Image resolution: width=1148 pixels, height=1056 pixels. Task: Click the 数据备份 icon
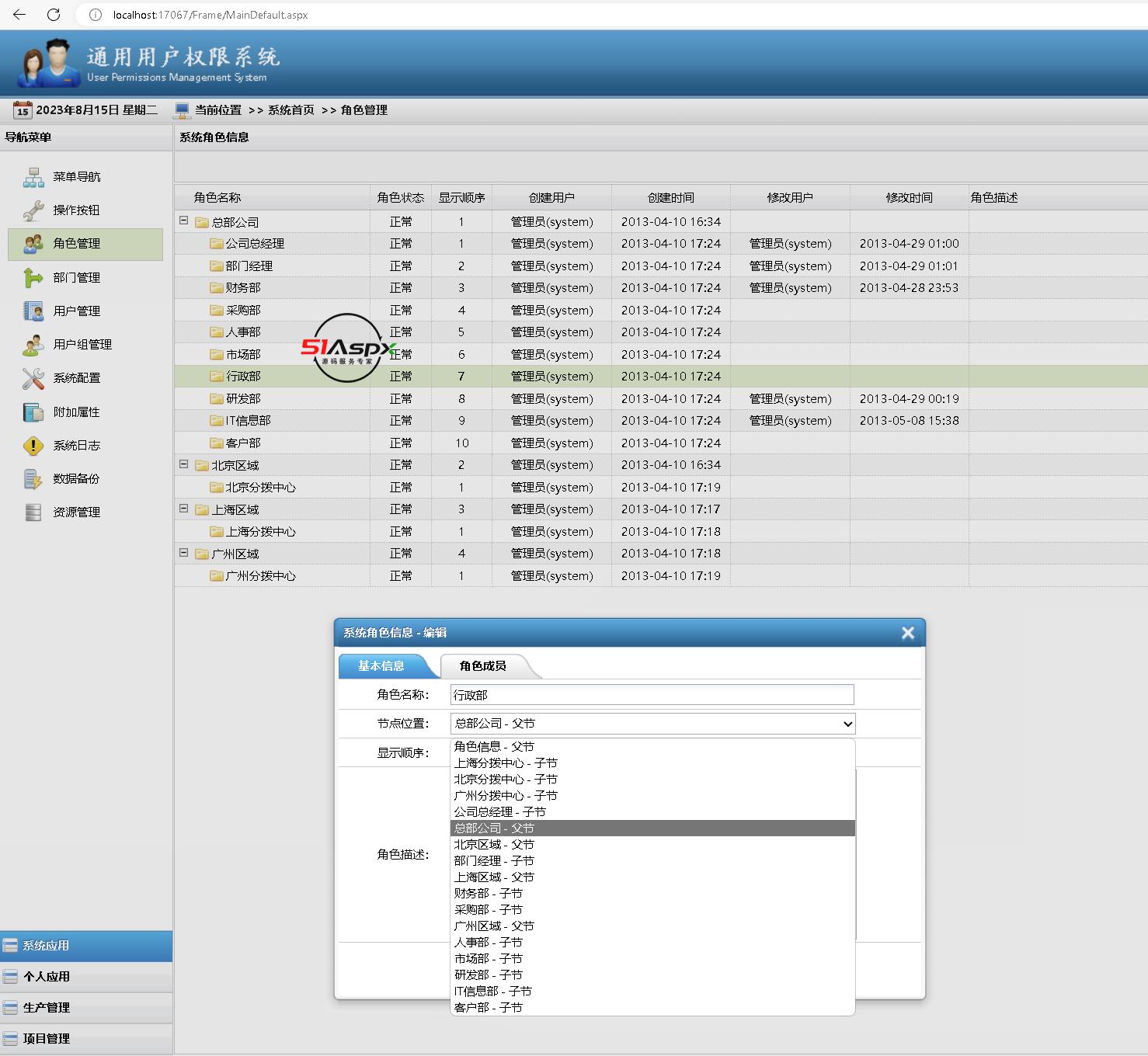tap(33, 479)
